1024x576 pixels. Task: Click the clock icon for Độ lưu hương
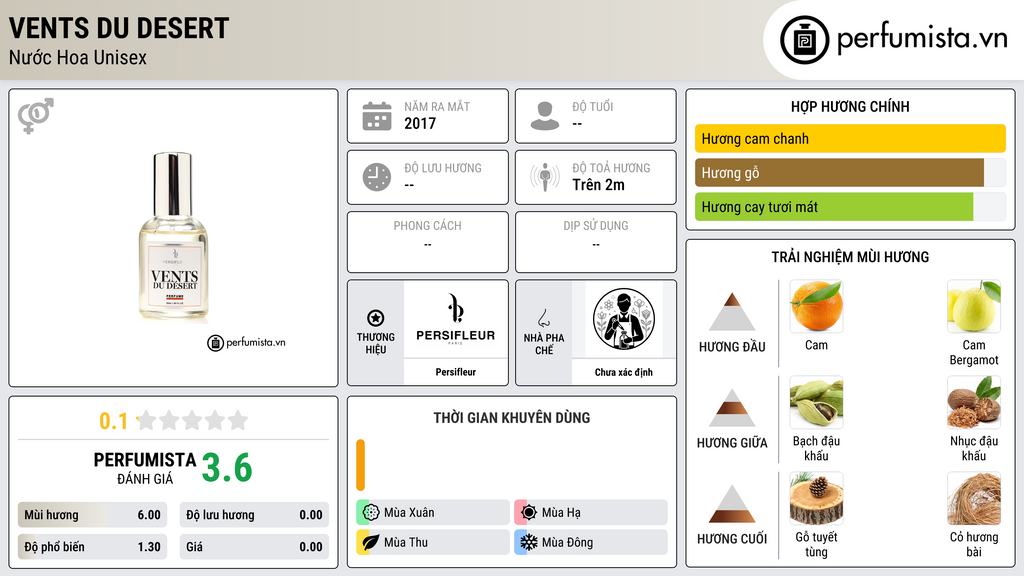click(x=377, y=177)
